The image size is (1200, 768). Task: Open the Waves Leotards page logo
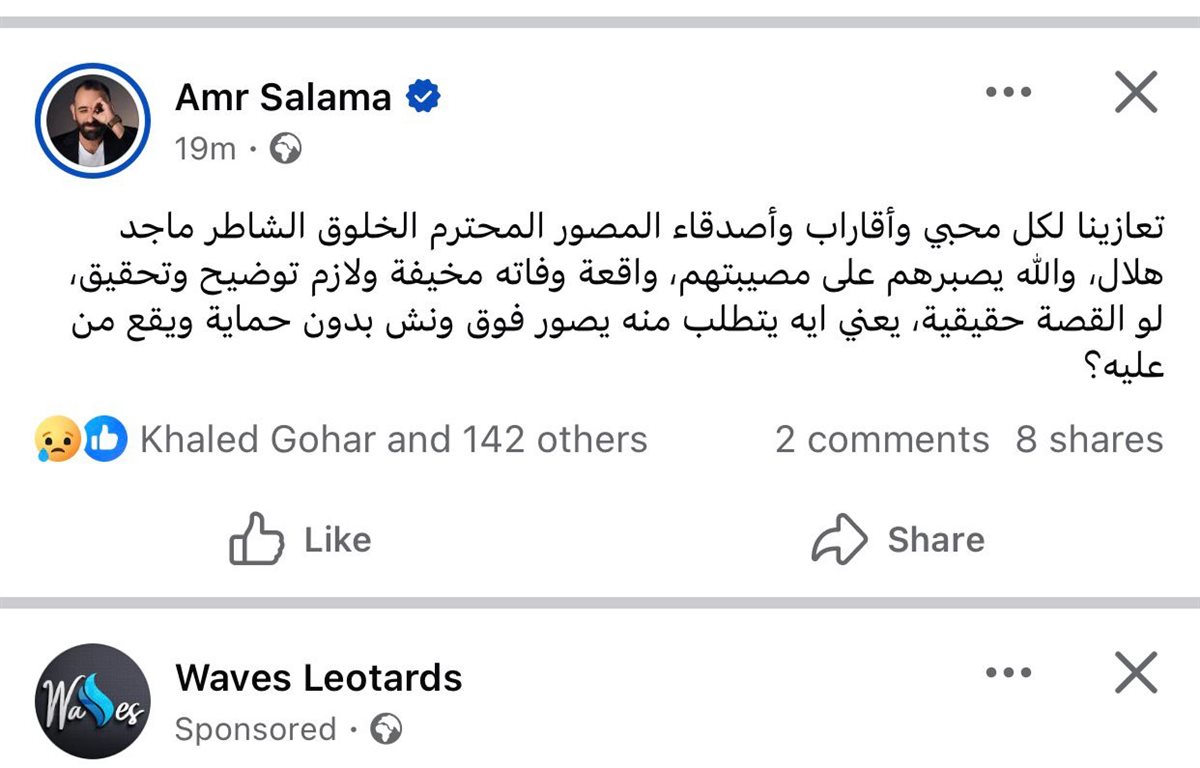[92, 701]
